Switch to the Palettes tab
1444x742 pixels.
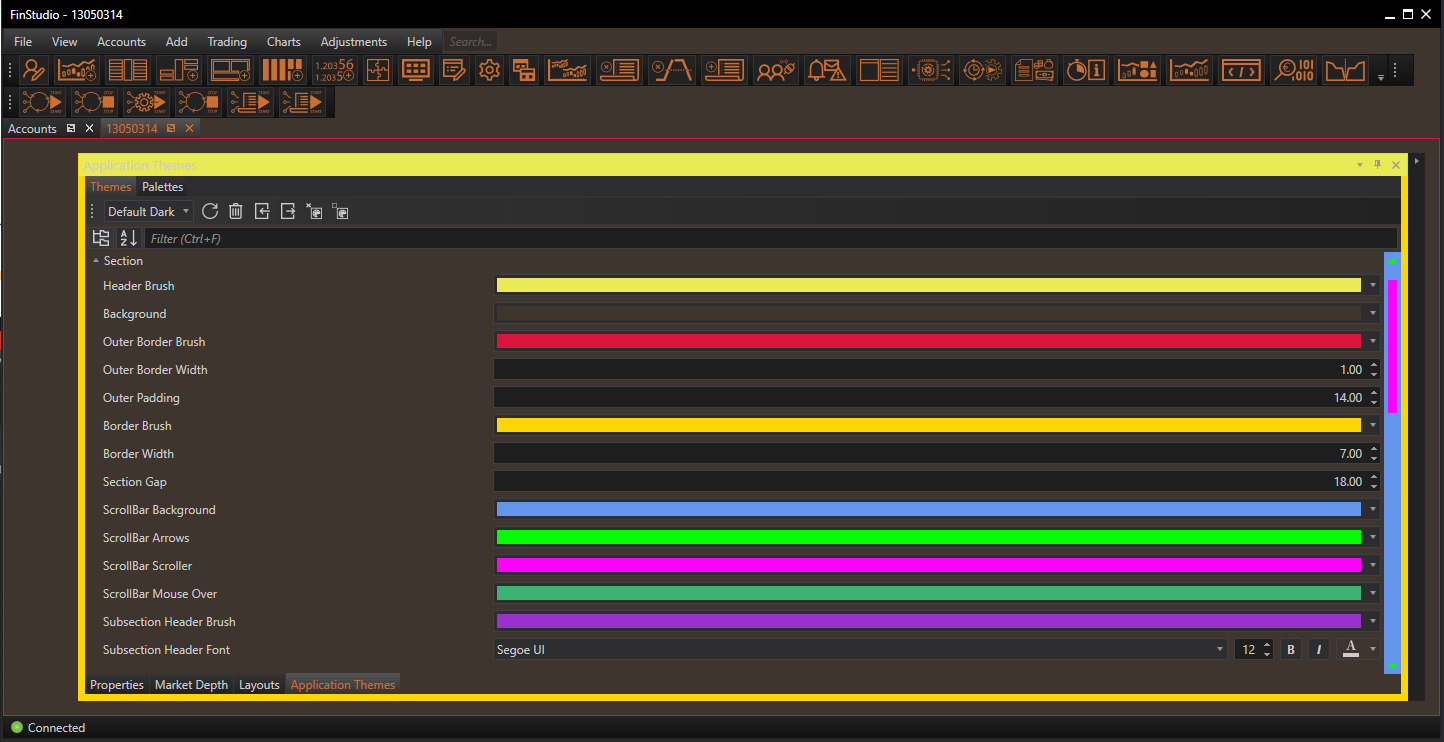click(x=162, y=187)
